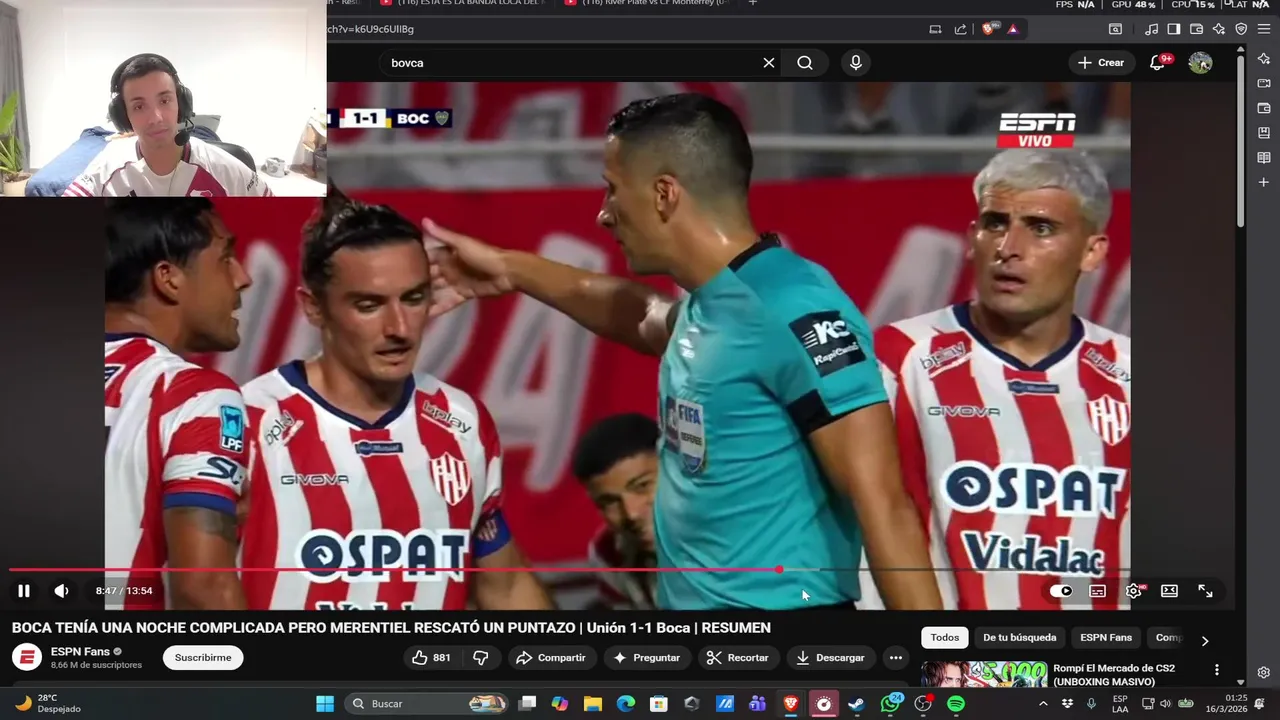Click the YouTube search magnifier button

pos(805,63)
